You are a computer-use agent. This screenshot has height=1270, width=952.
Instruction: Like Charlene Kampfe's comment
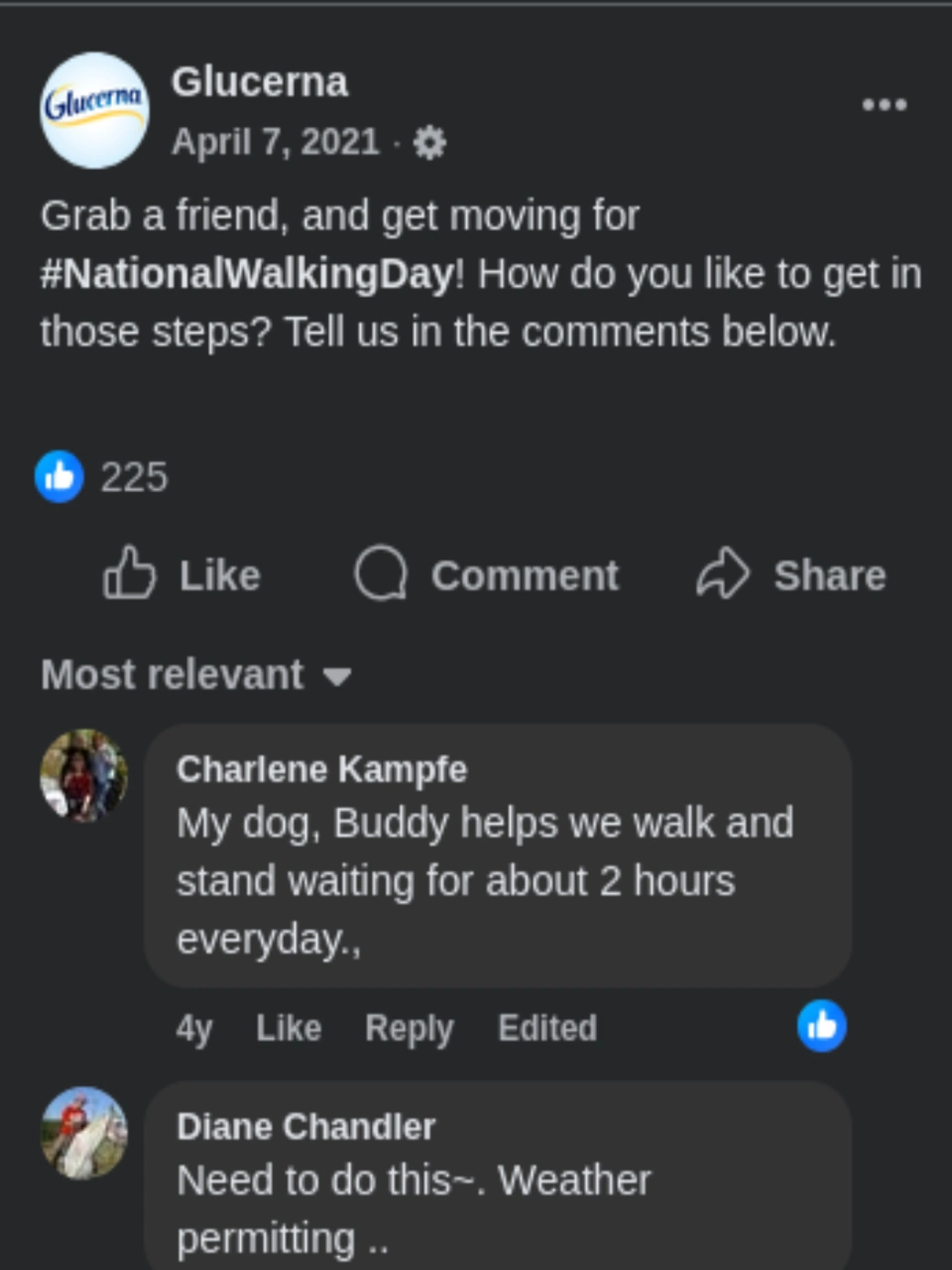tap(289, 1028)
